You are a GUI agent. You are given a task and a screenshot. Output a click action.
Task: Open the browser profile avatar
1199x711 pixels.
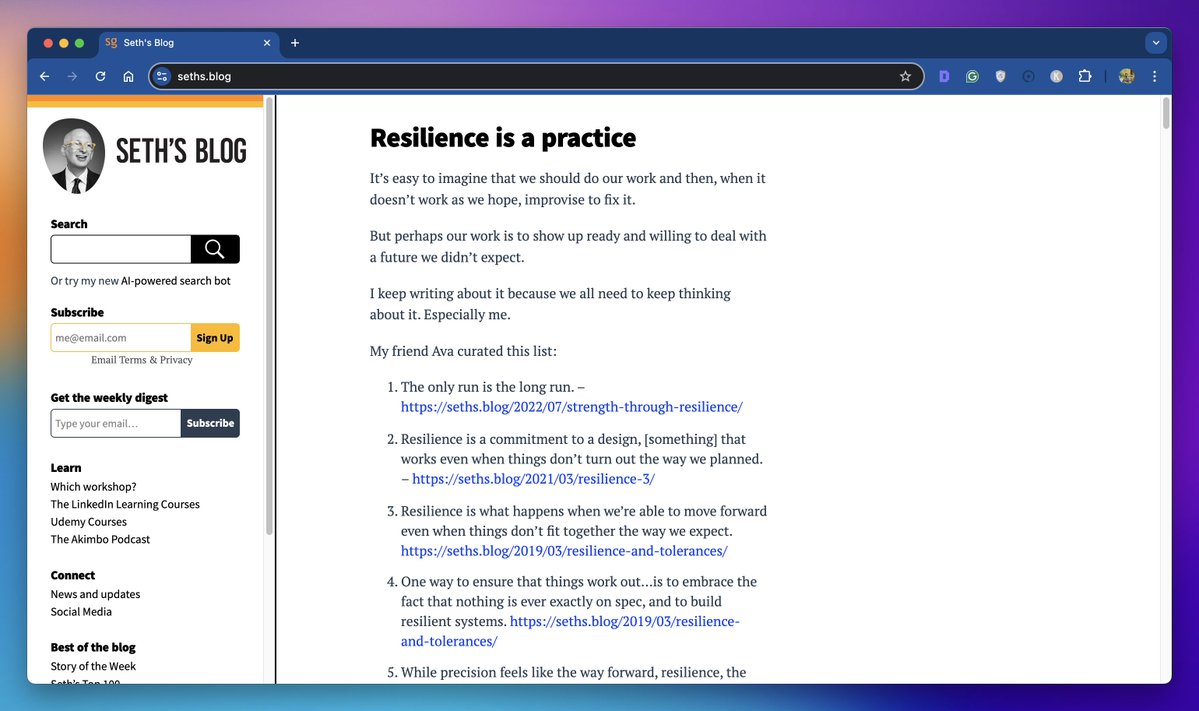1126,76
